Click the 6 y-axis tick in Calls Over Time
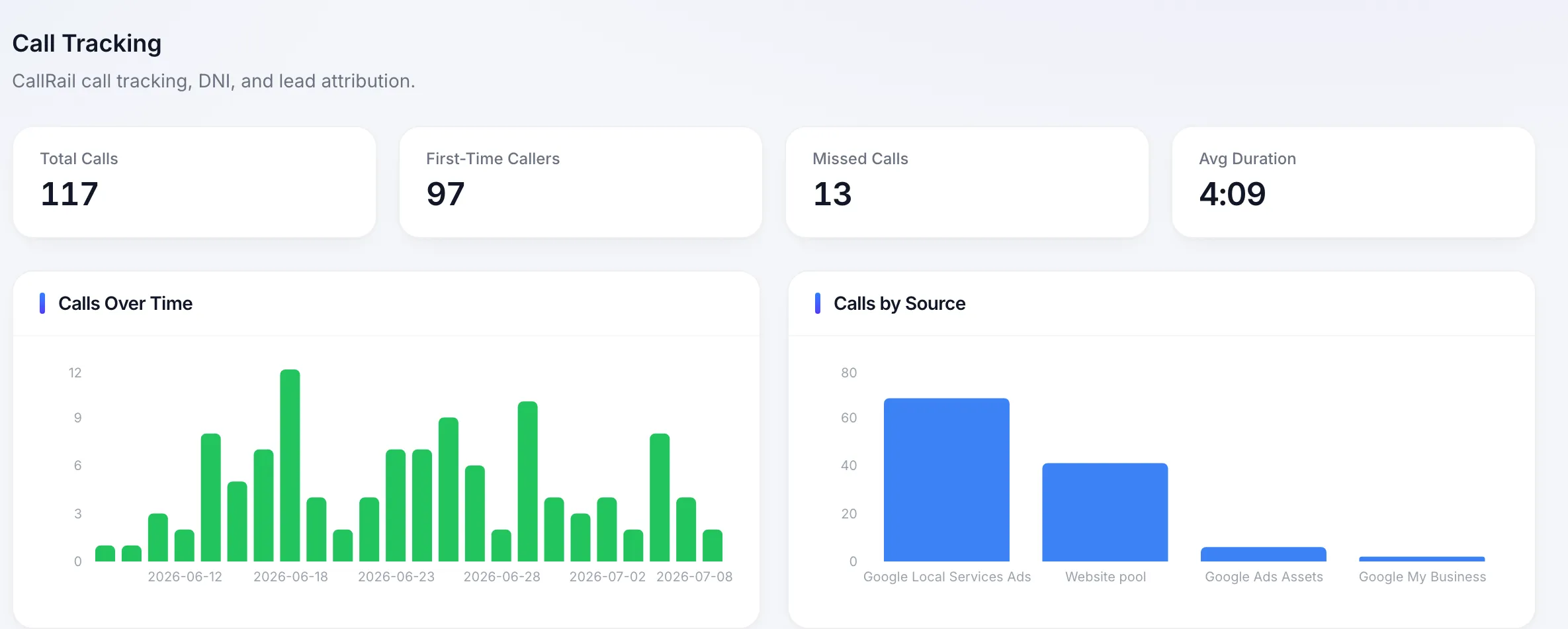Viewport: 1568px width, 629px height. [78, 465]
